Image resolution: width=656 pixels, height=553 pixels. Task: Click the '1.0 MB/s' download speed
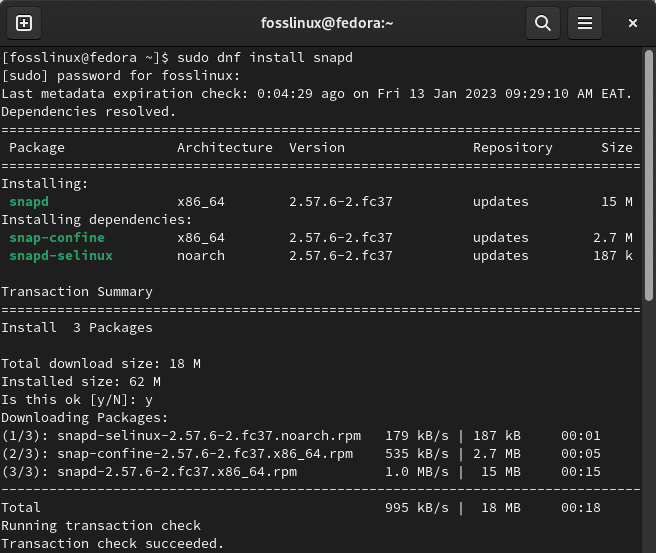point(417,471)
